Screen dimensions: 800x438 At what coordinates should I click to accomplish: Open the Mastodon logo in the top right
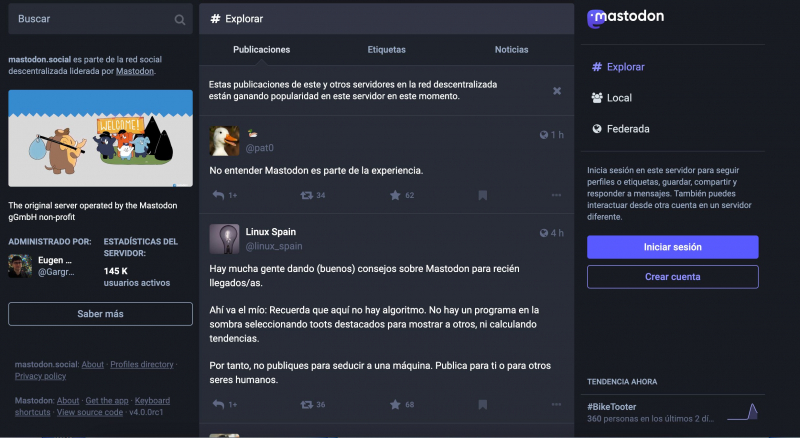click(x=626, y=18)
